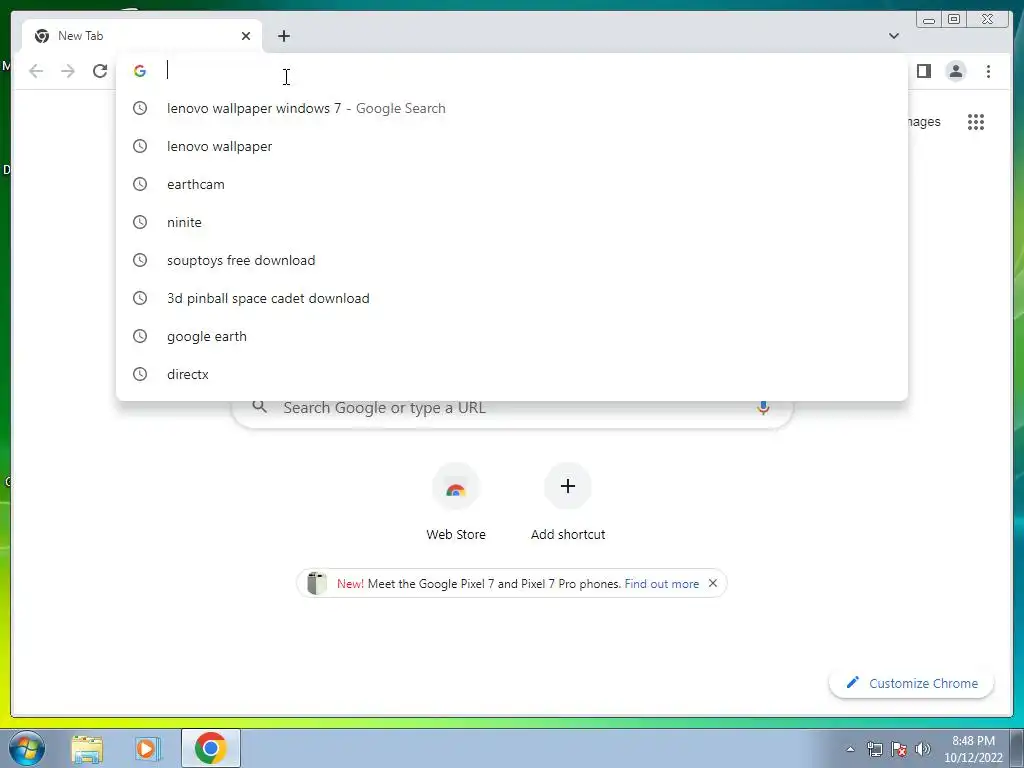This screenshot has height=768, width=1024.
Task: Open Customize Chrome
Action: click(912, 683)
